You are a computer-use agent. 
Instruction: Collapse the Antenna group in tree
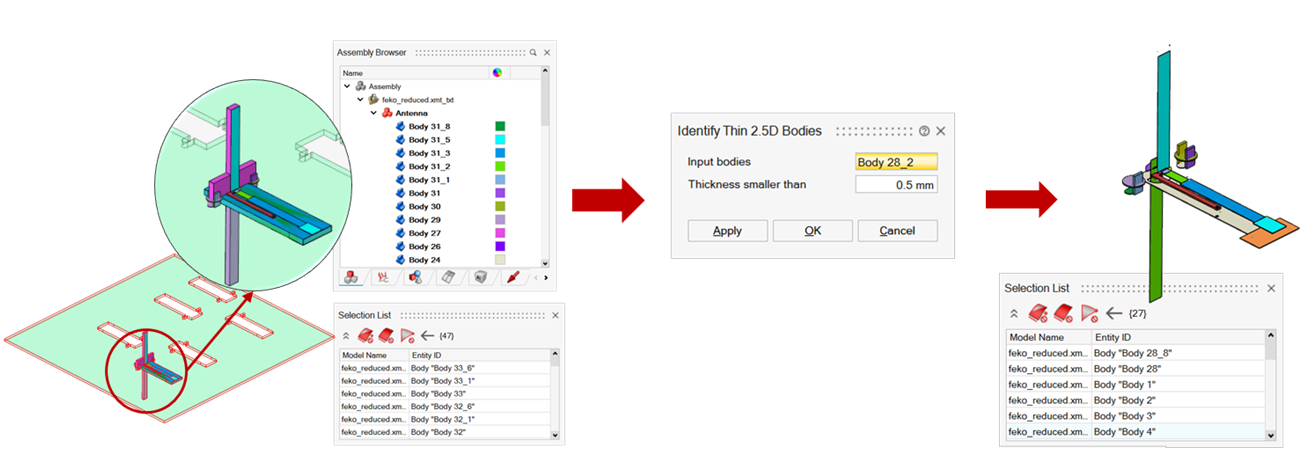click(374, 113)
